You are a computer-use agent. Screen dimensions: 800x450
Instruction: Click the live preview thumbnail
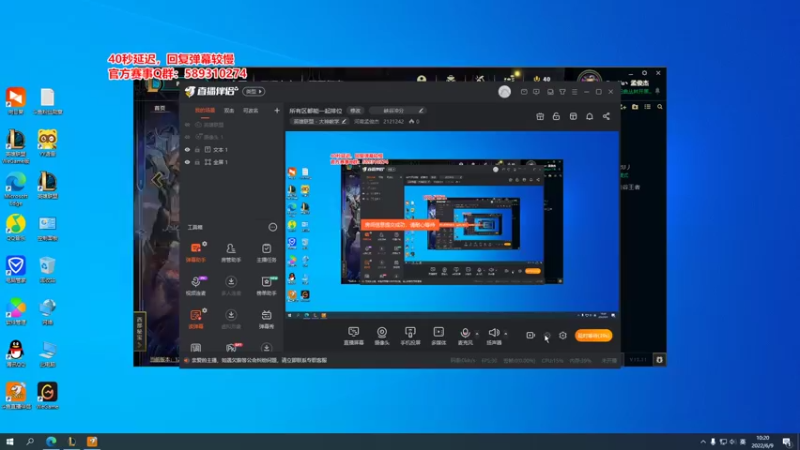452,225
